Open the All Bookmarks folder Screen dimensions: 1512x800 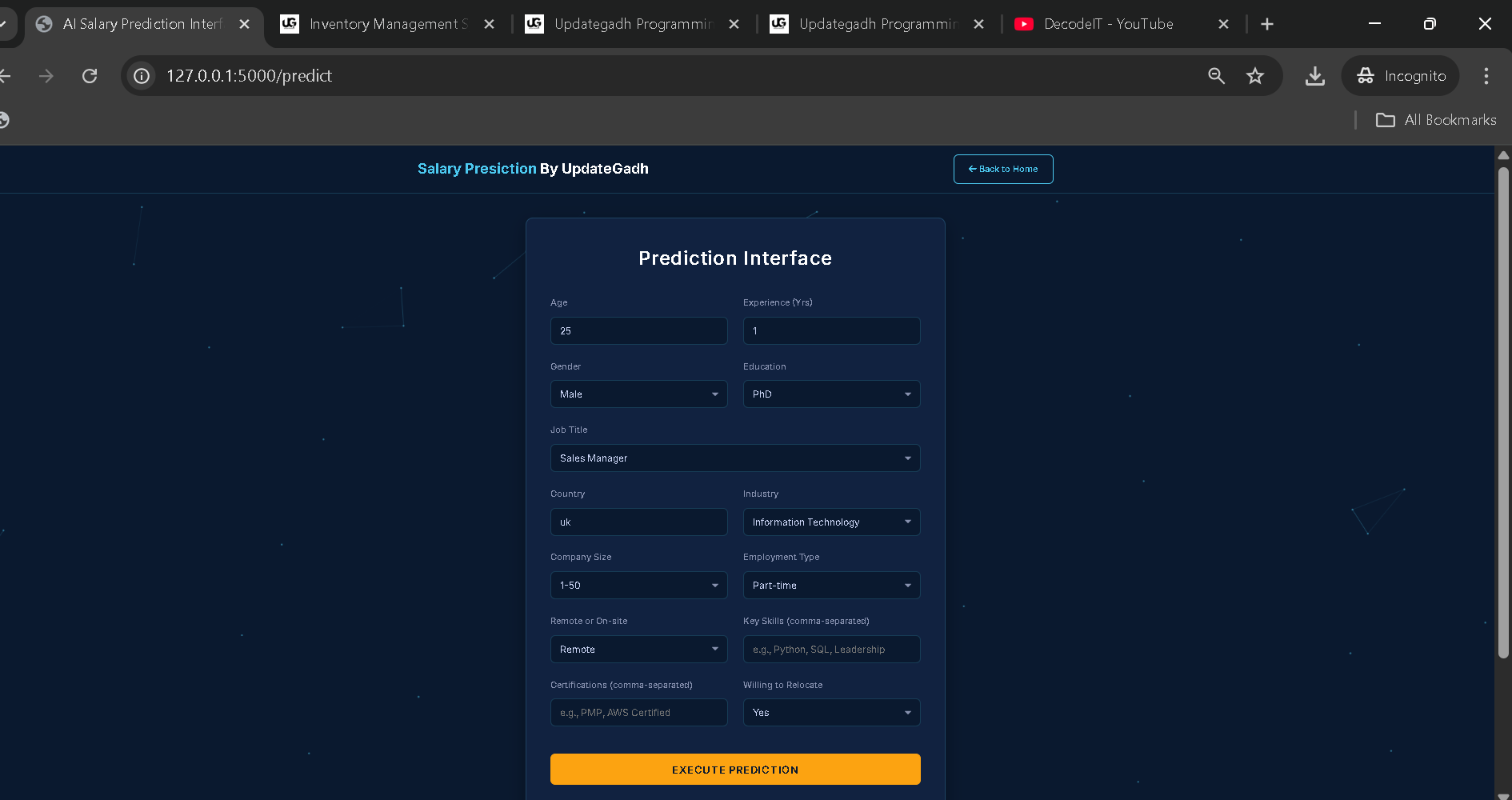pyautogui.click(x=1435, y=120)
